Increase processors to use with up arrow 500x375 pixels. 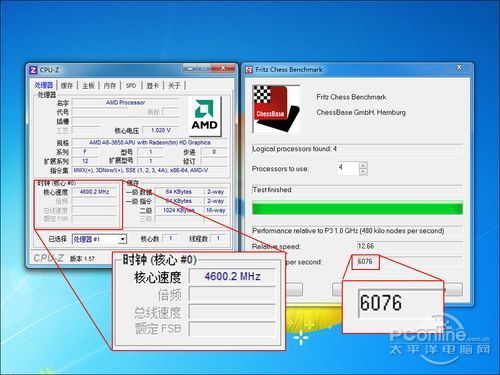point(363,165)
